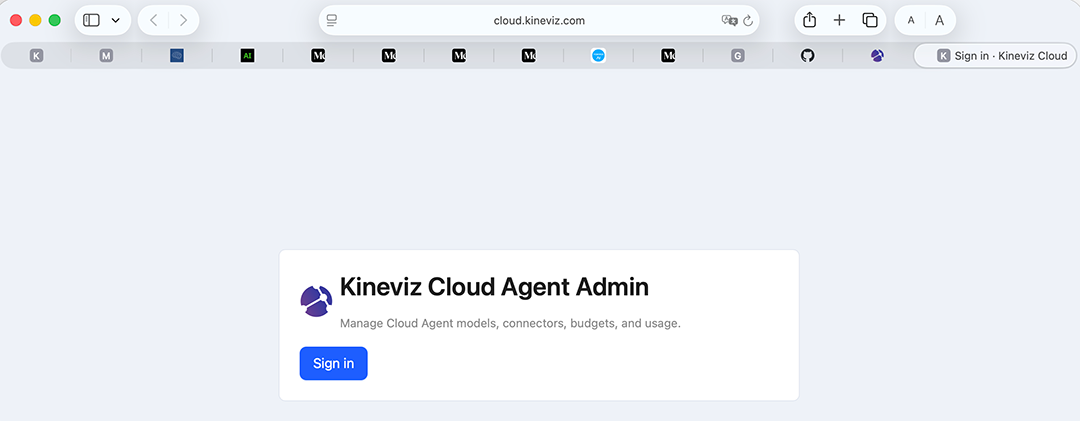Close the Safari window with red button

click(16, 21)
